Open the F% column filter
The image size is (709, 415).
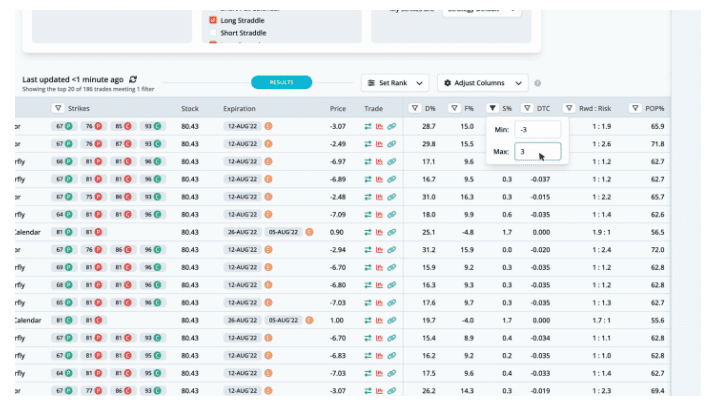[453, 108]
